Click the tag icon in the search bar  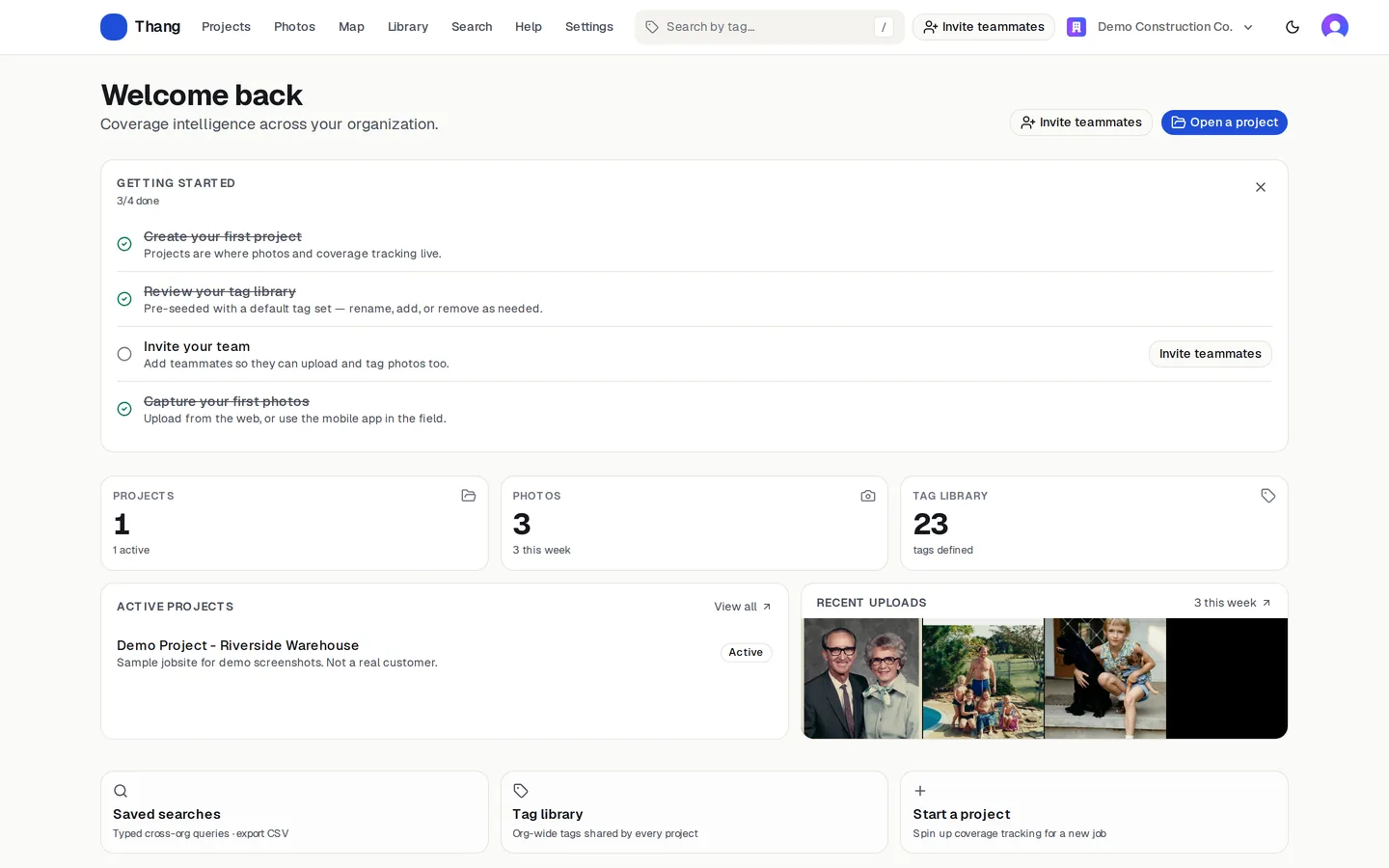[x=652, y=27]
